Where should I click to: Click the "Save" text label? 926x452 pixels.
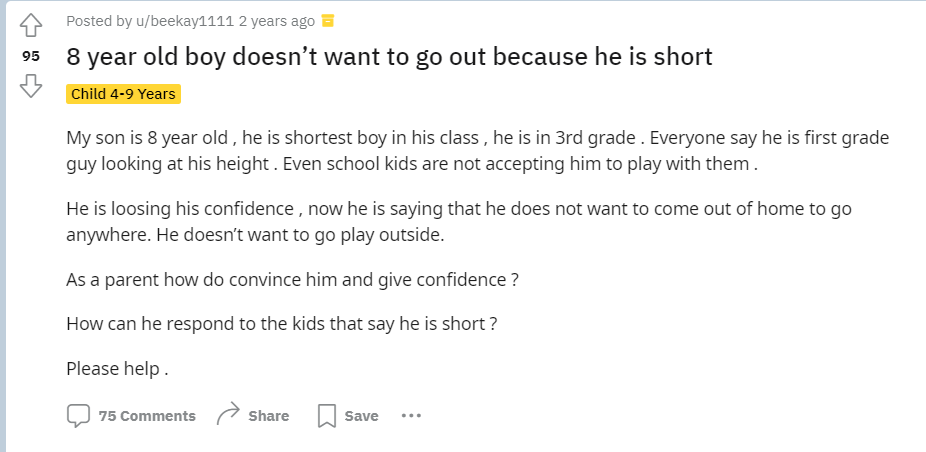(361, 416)
